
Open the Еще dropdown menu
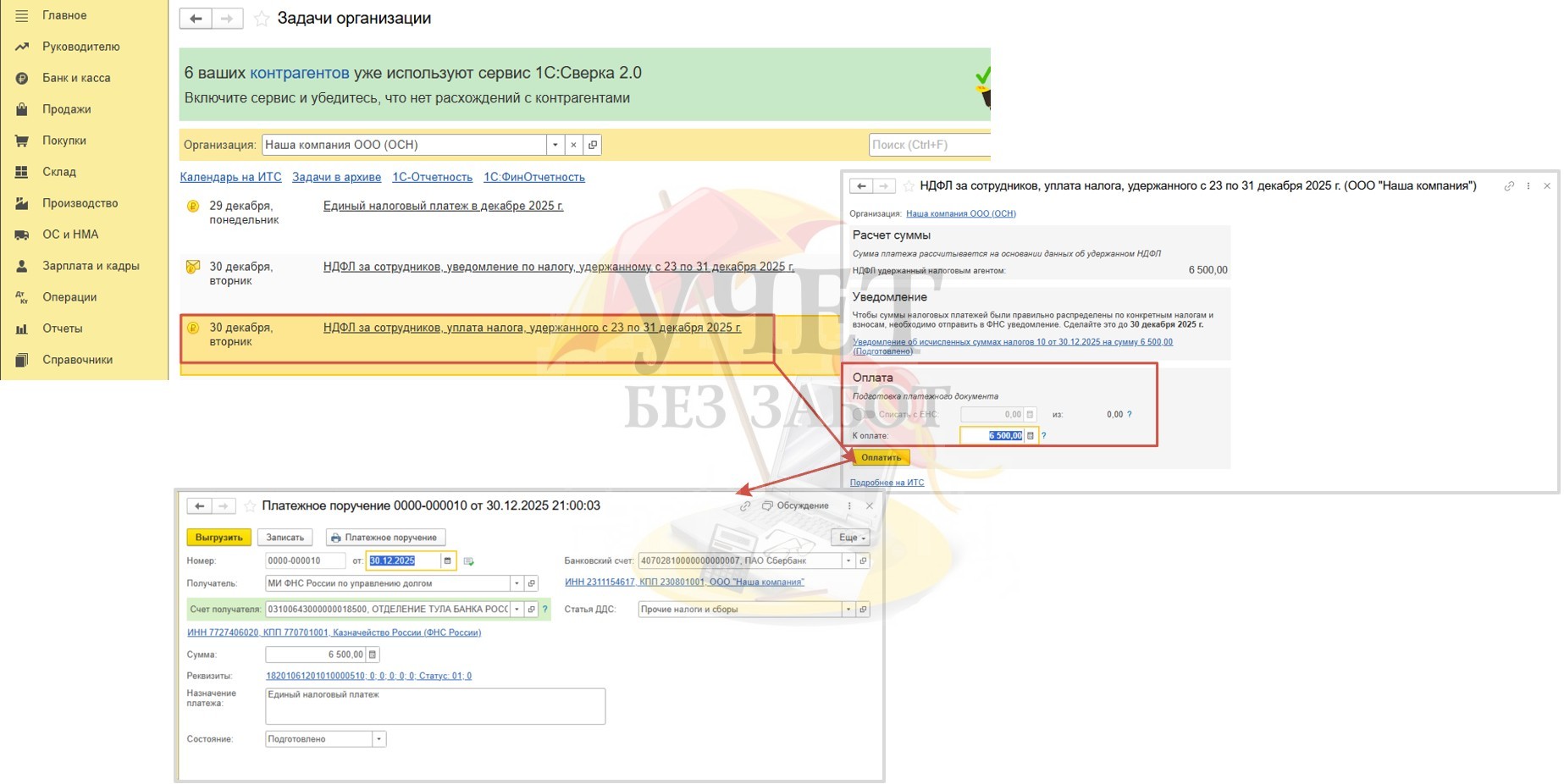[851, 538]
